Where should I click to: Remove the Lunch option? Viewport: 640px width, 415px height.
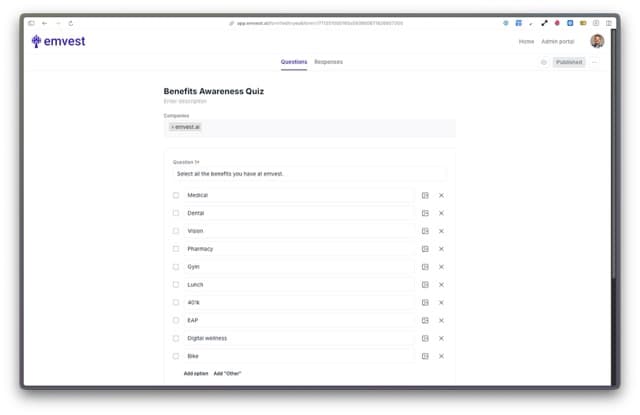pyautogui.click(x=441, y=284)
